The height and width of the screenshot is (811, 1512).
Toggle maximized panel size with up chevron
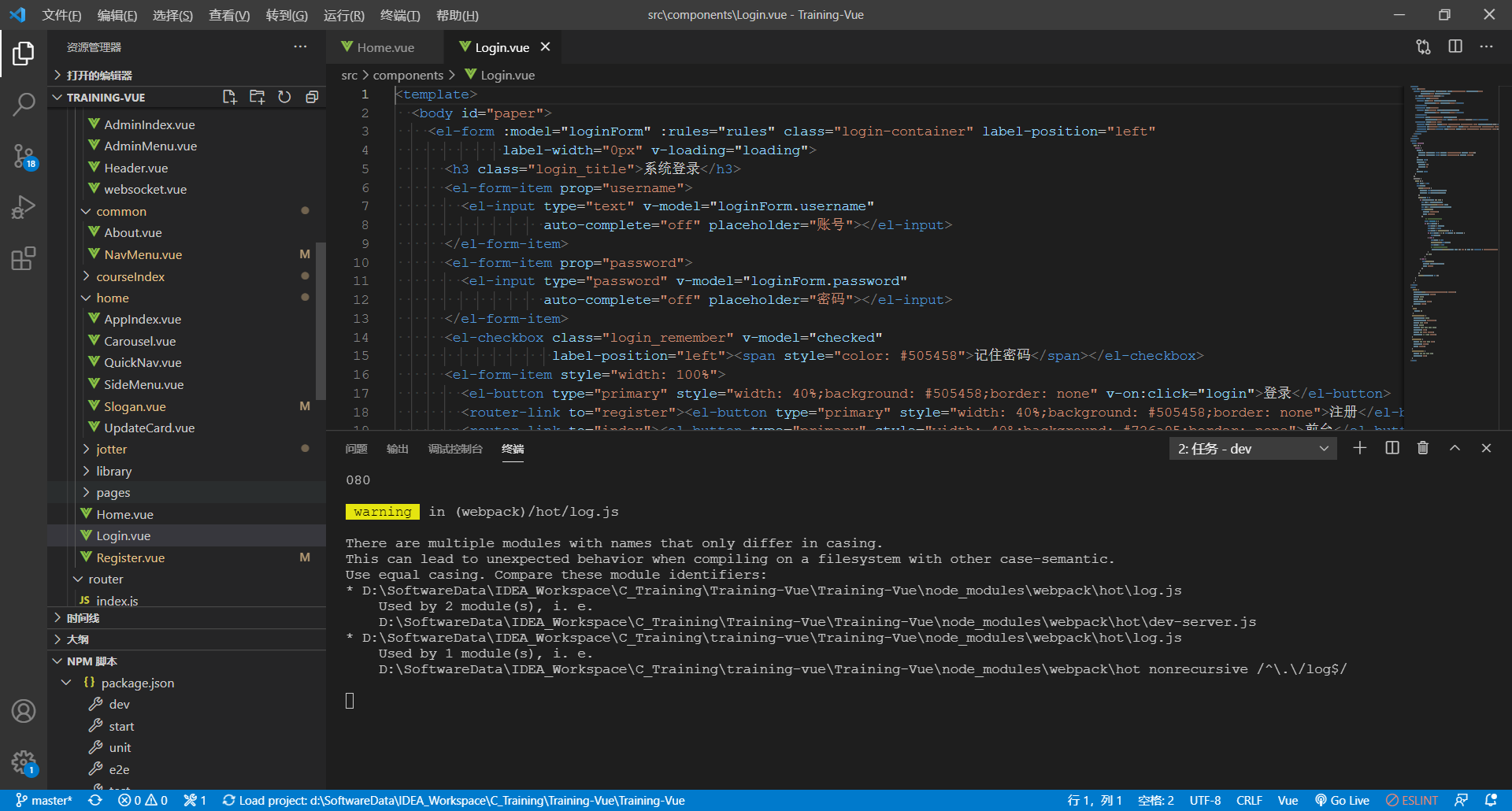coord(1455,448)
